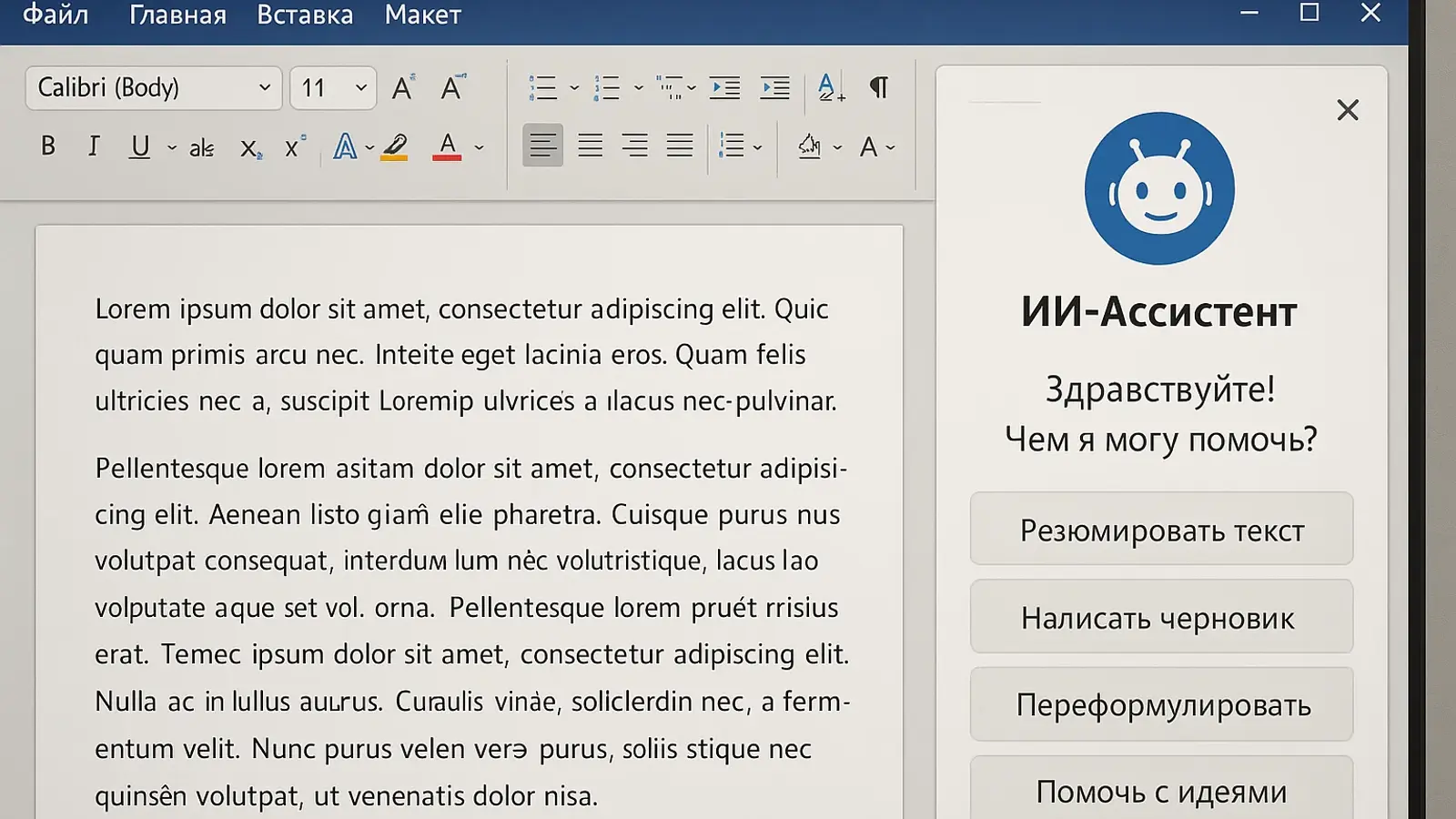The height and width of the screenshot is (819, 1456).
Task: Click the ИИ-Ассистент panel title
Action: pyautogui.click(x=1159, y=312)
